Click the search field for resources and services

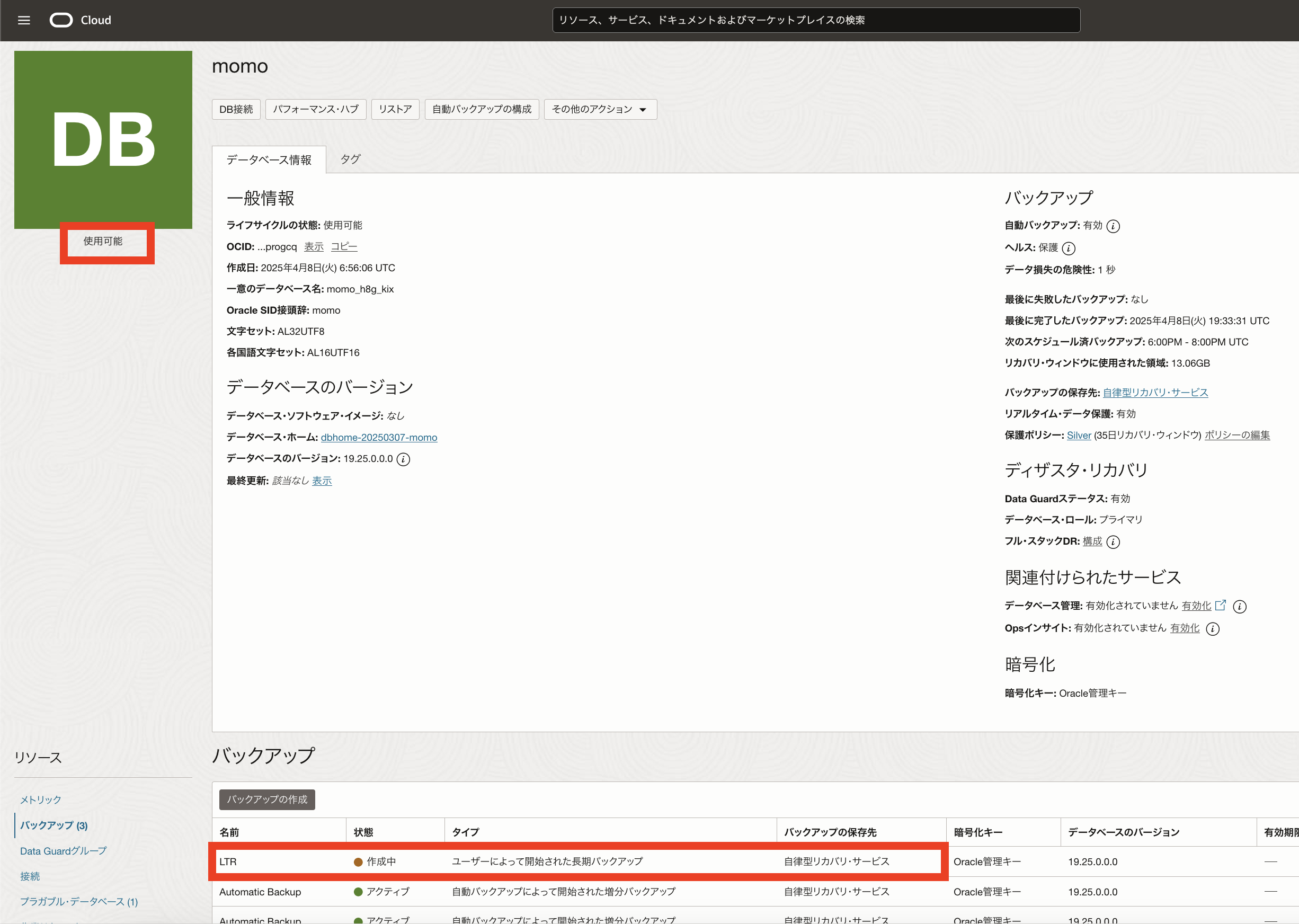pos(816,20)
